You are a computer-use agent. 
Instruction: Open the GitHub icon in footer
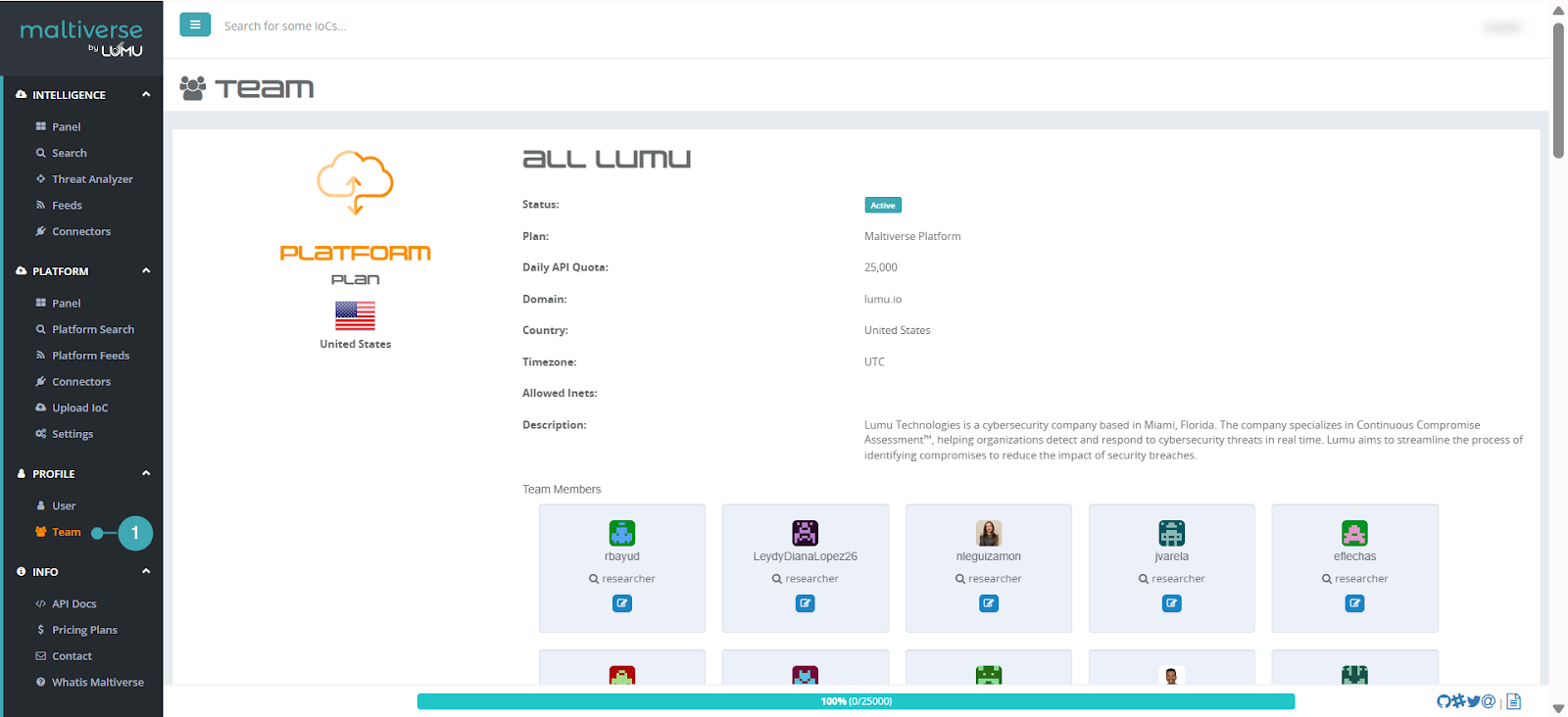pyautogui.click(x=1444, y=701)
